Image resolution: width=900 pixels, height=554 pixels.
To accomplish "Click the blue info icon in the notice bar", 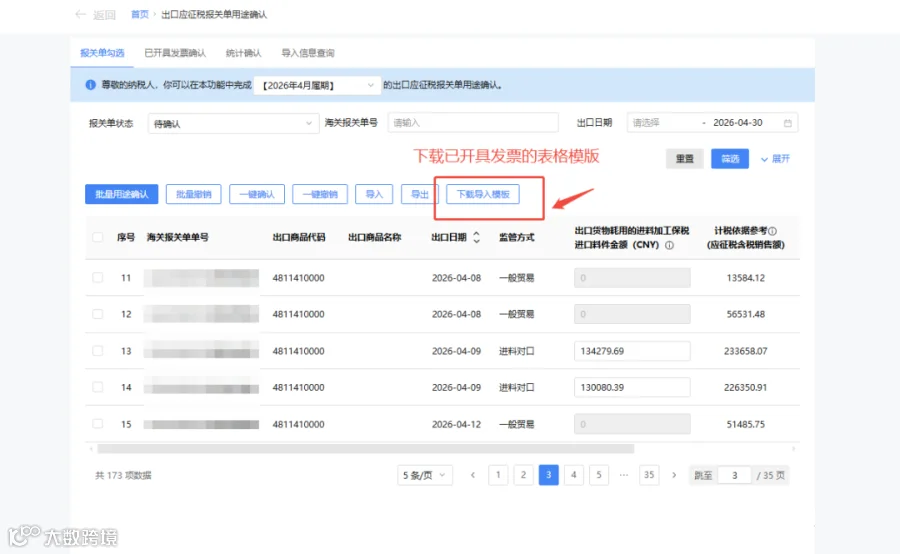I will (91, 85).
